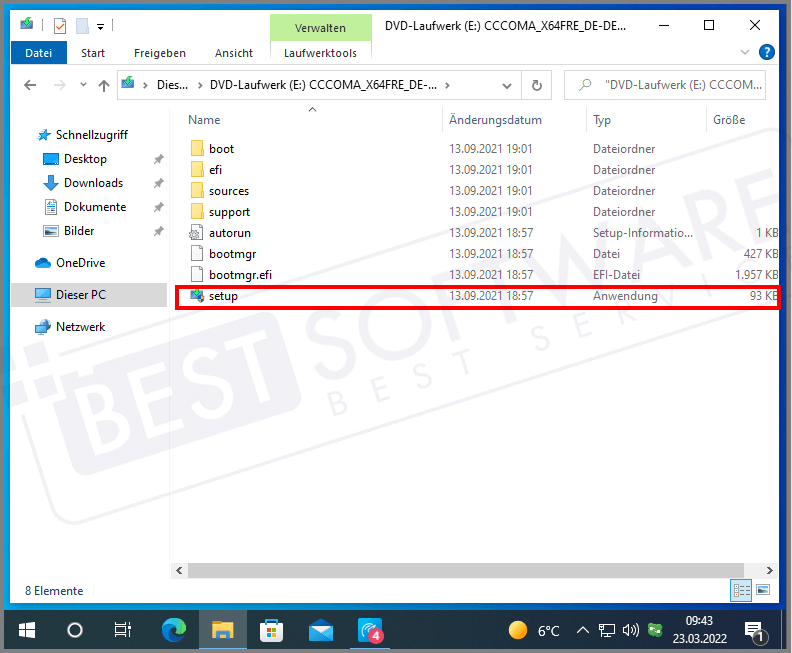
Task: Click the horizontal scrollbar left arrow
Action: [179, 571]
